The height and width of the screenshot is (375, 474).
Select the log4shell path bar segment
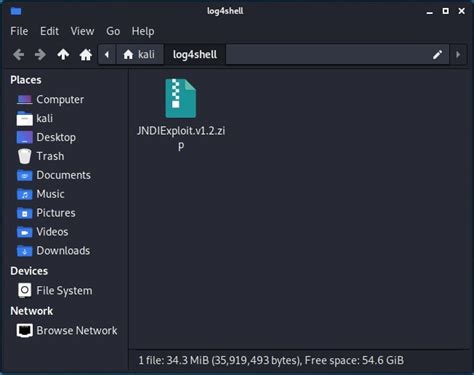tap(195, 54)
